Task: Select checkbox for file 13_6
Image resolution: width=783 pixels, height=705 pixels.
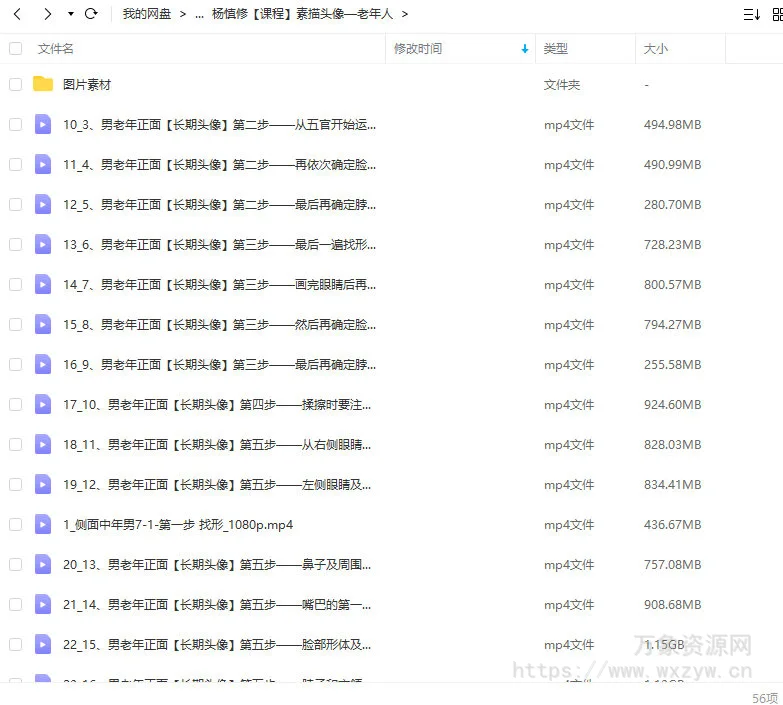Action: [15, 244]
